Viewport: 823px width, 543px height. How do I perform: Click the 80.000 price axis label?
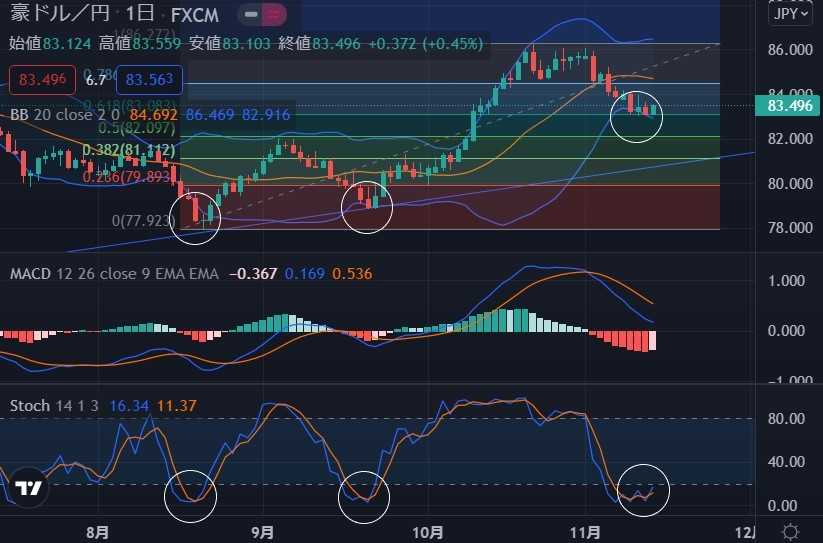[790, 184]
